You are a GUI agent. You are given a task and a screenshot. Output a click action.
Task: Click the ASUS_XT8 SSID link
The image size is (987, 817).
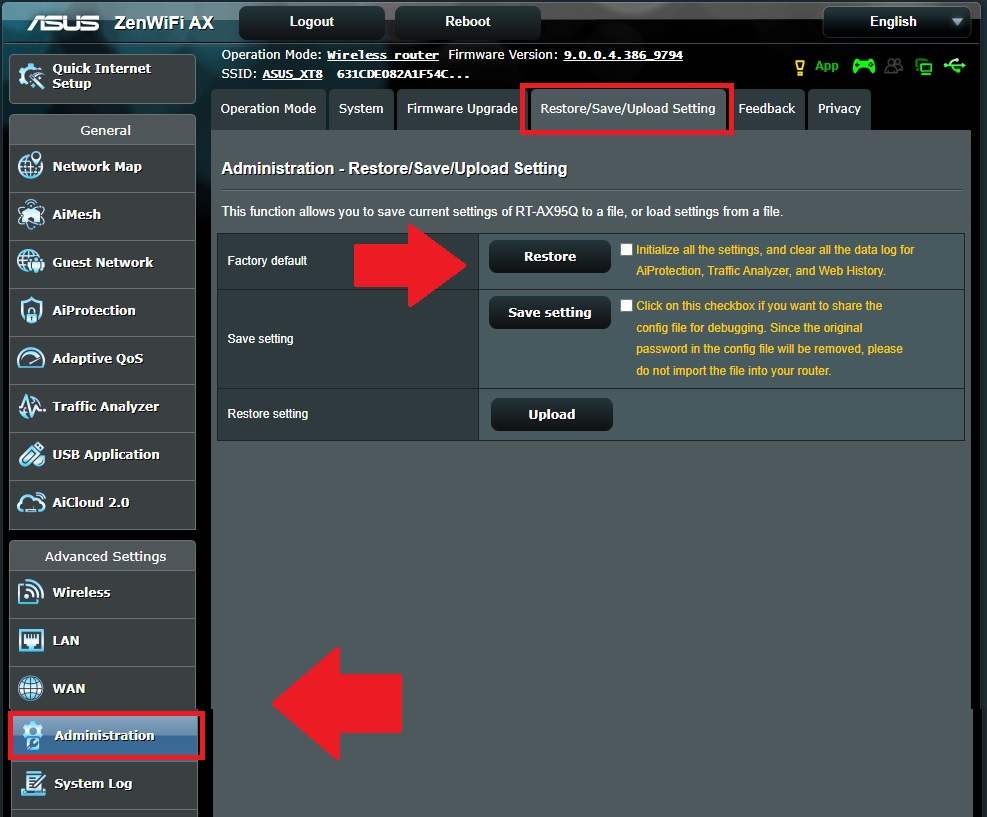292,74
